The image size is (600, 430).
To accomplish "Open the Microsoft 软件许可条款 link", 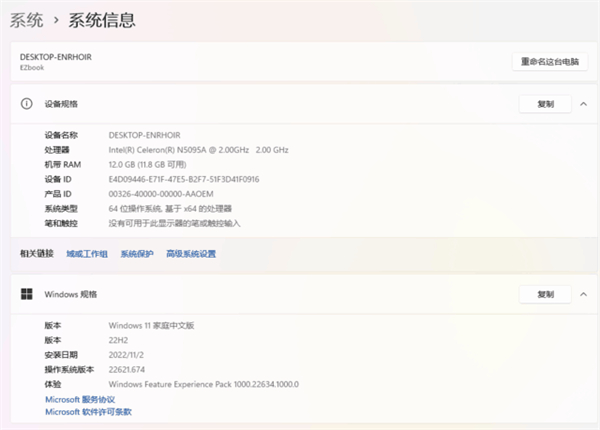I will pos(88,411).
